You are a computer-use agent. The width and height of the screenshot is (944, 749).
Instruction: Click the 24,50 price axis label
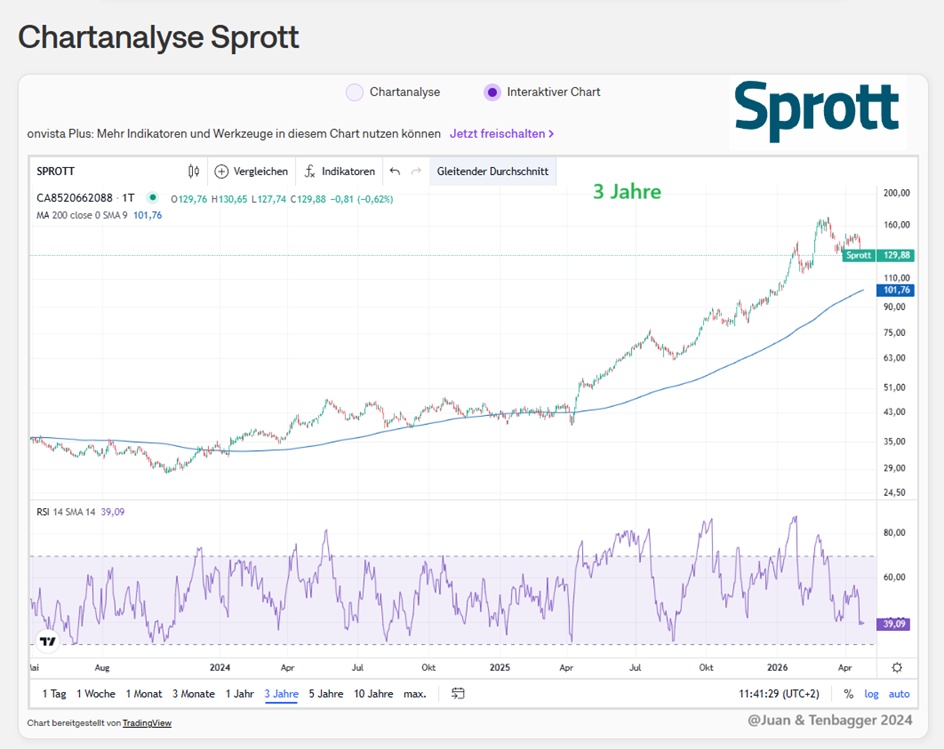(894, 493)
